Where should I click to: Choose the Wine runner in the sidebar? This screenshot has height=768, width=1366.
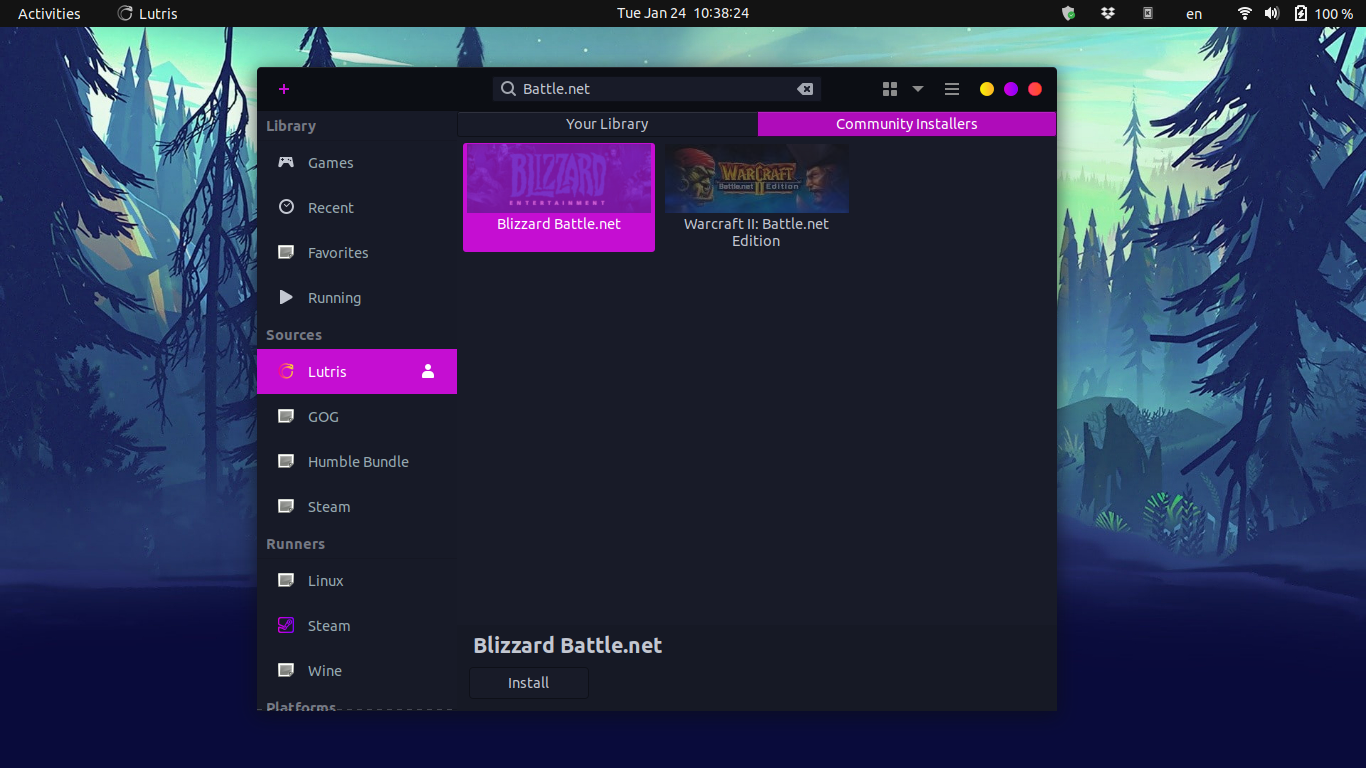point(323,670)
